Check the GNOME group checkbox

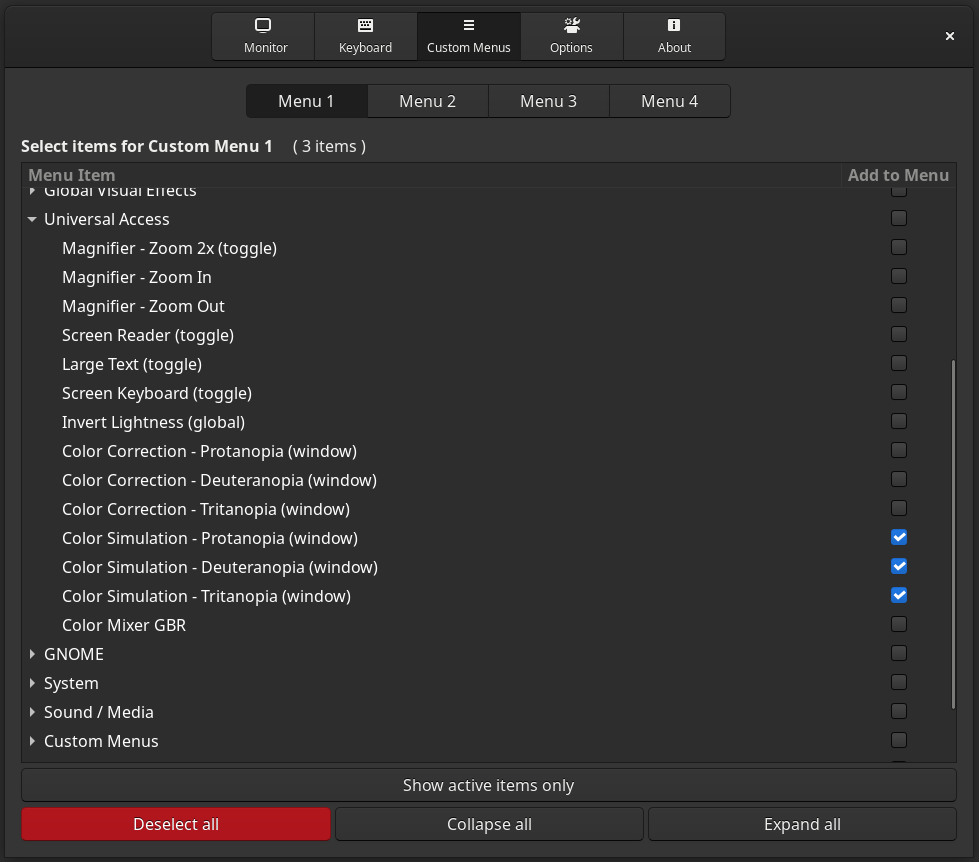pos(898,653)
